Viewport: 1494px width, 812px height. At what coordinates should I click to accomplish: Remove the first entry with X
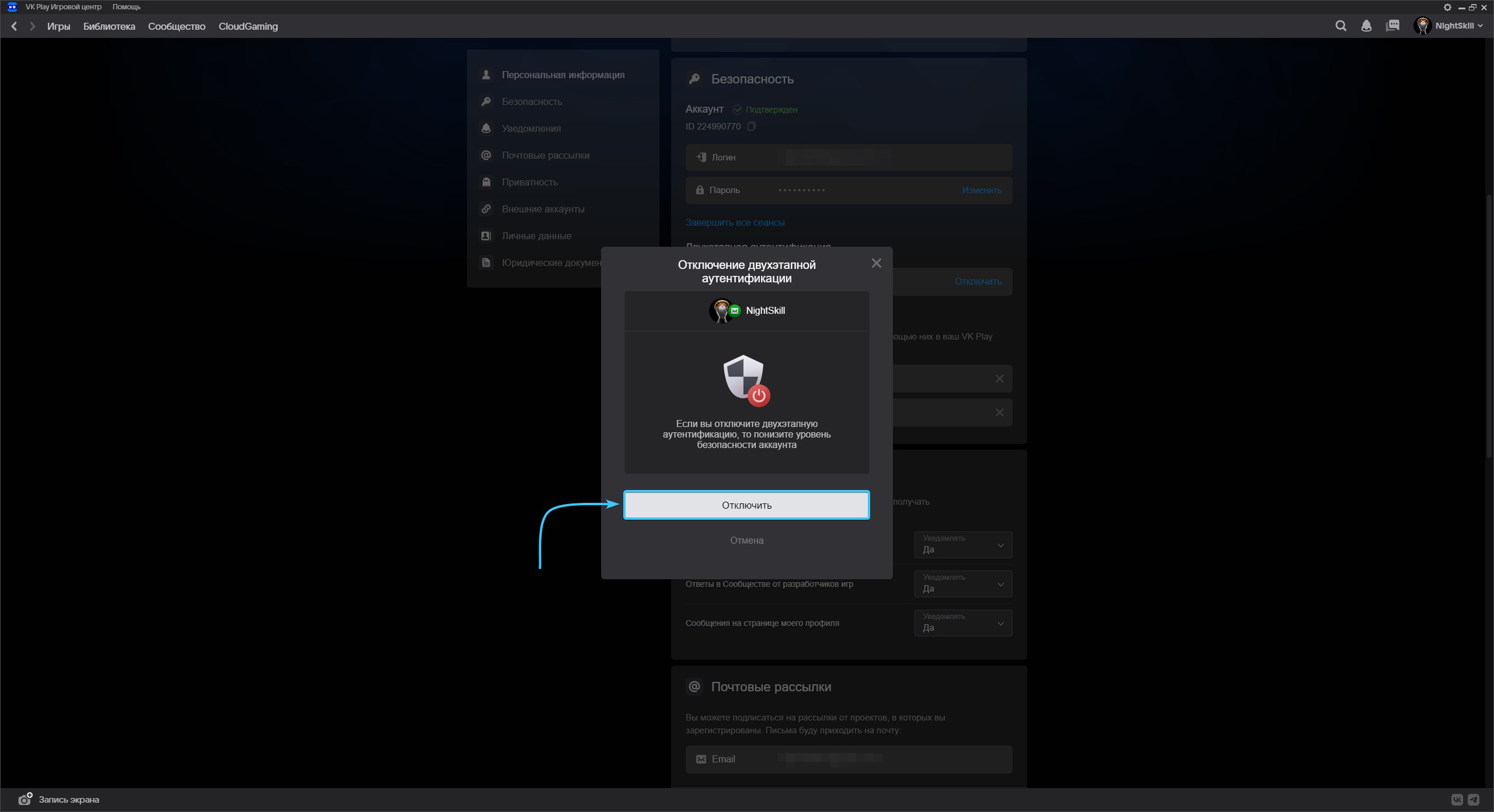tap(999, 379)
